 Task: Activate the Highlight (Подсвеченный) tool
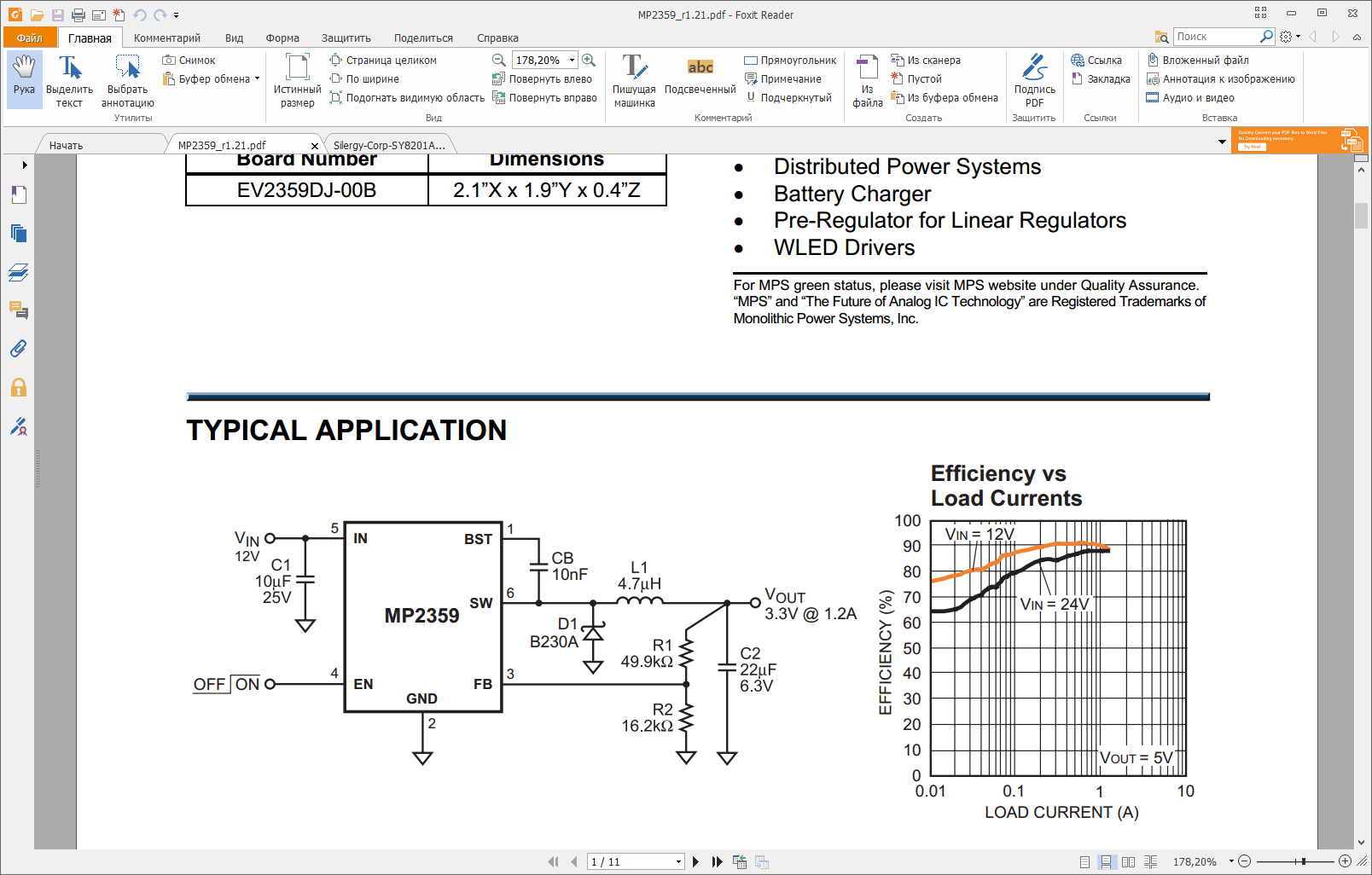click(x=700, y=77)
